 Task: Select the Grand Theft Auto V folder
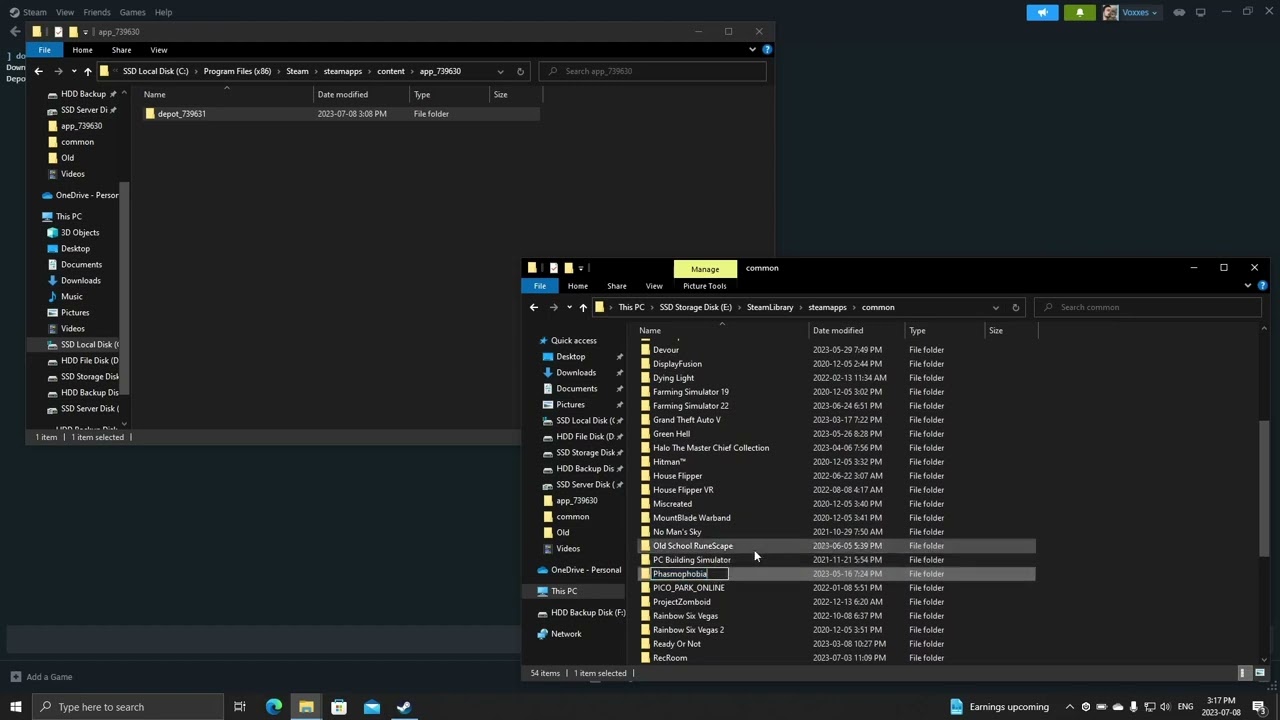[x=686, y=420]
